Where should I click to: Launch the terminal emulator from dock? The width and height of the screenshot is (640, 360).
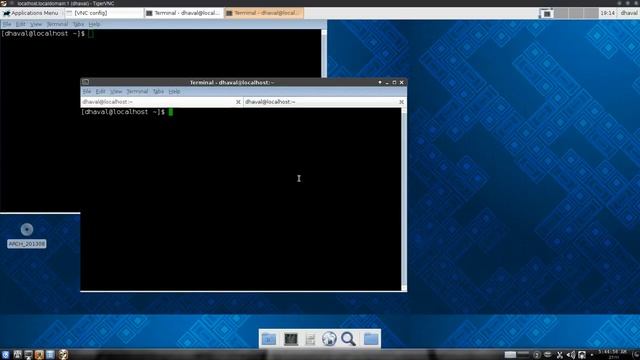(x=291, y=339)
